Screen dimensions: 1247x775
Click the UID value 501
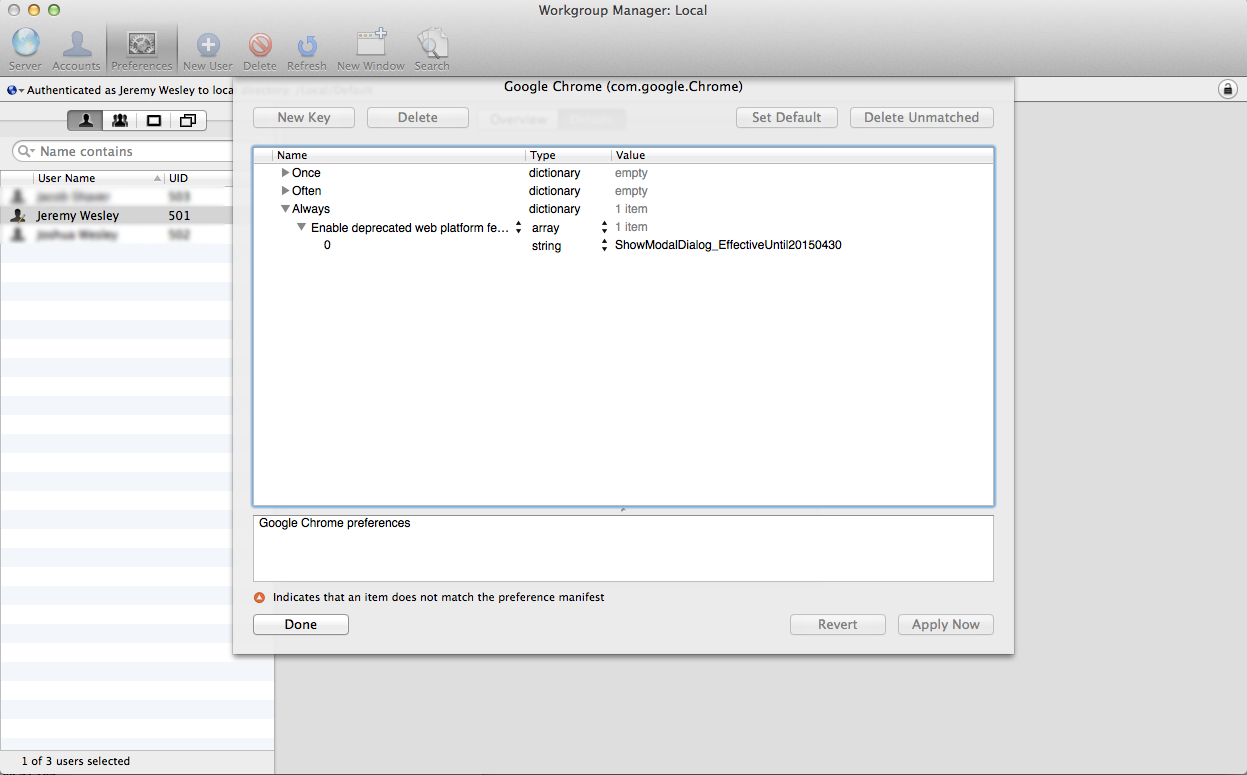[x=179, y=215]
